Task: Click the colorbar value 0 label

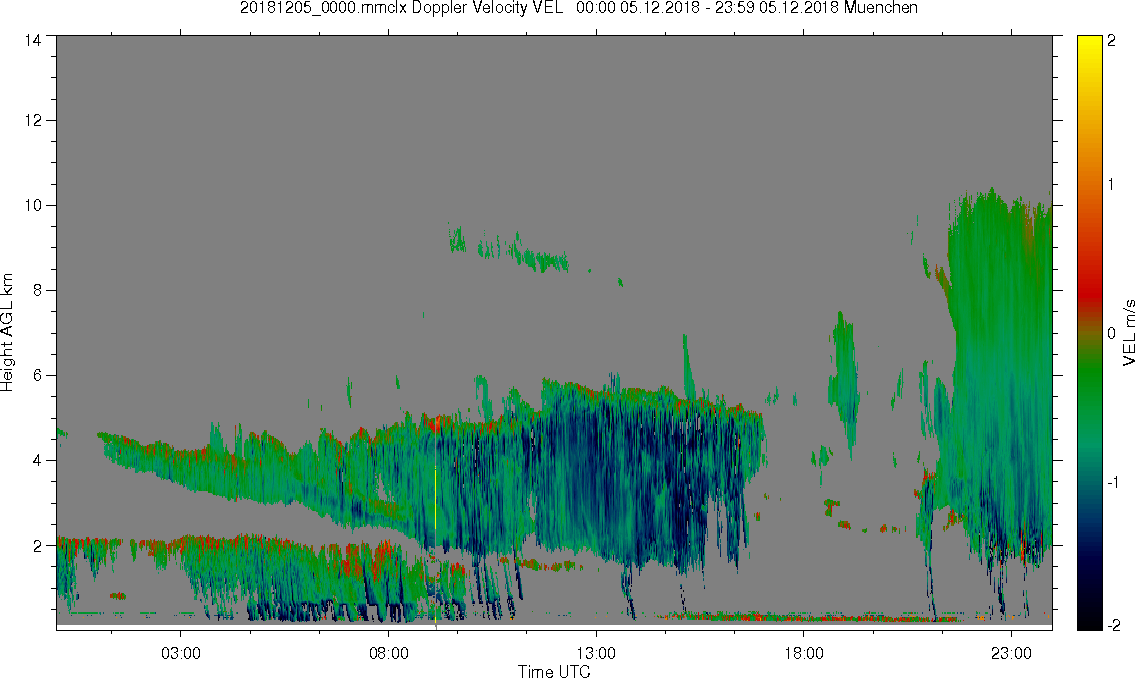Action: tap(1111, 334)
